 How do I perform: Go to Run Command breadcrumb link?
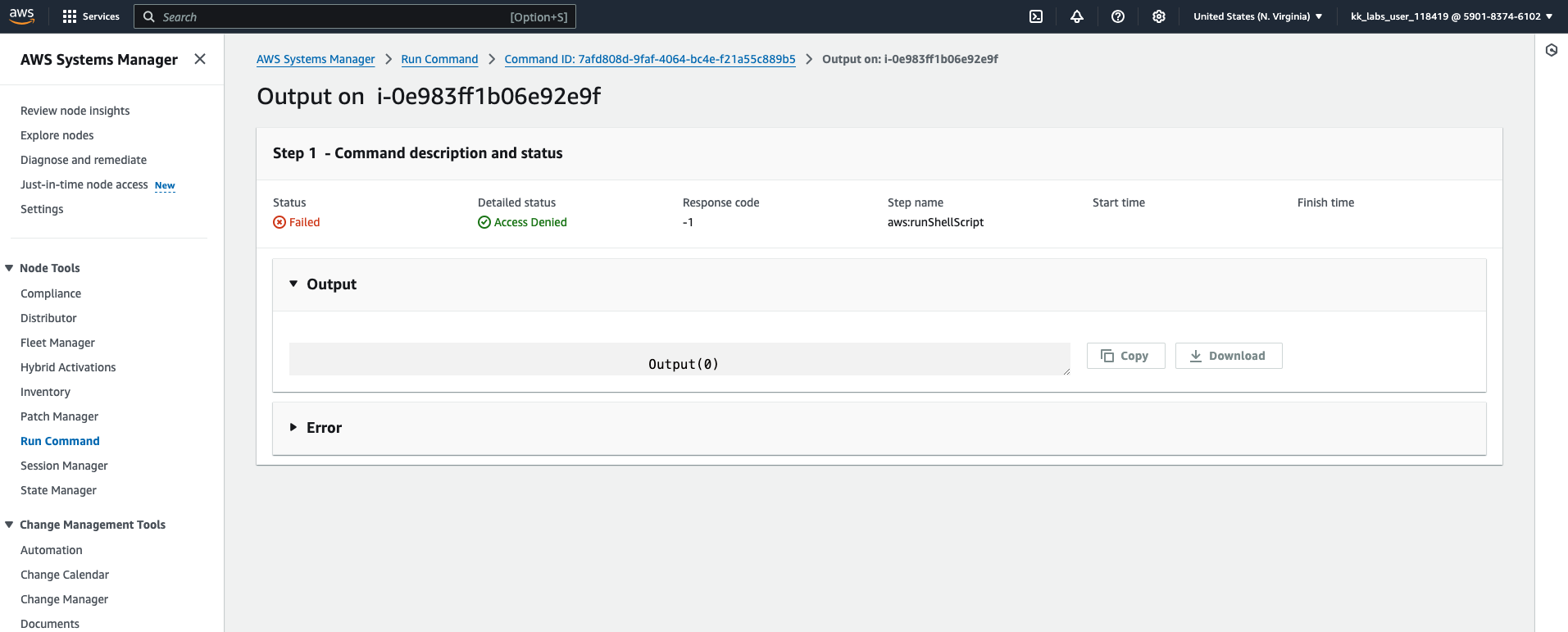pos(439,59)
